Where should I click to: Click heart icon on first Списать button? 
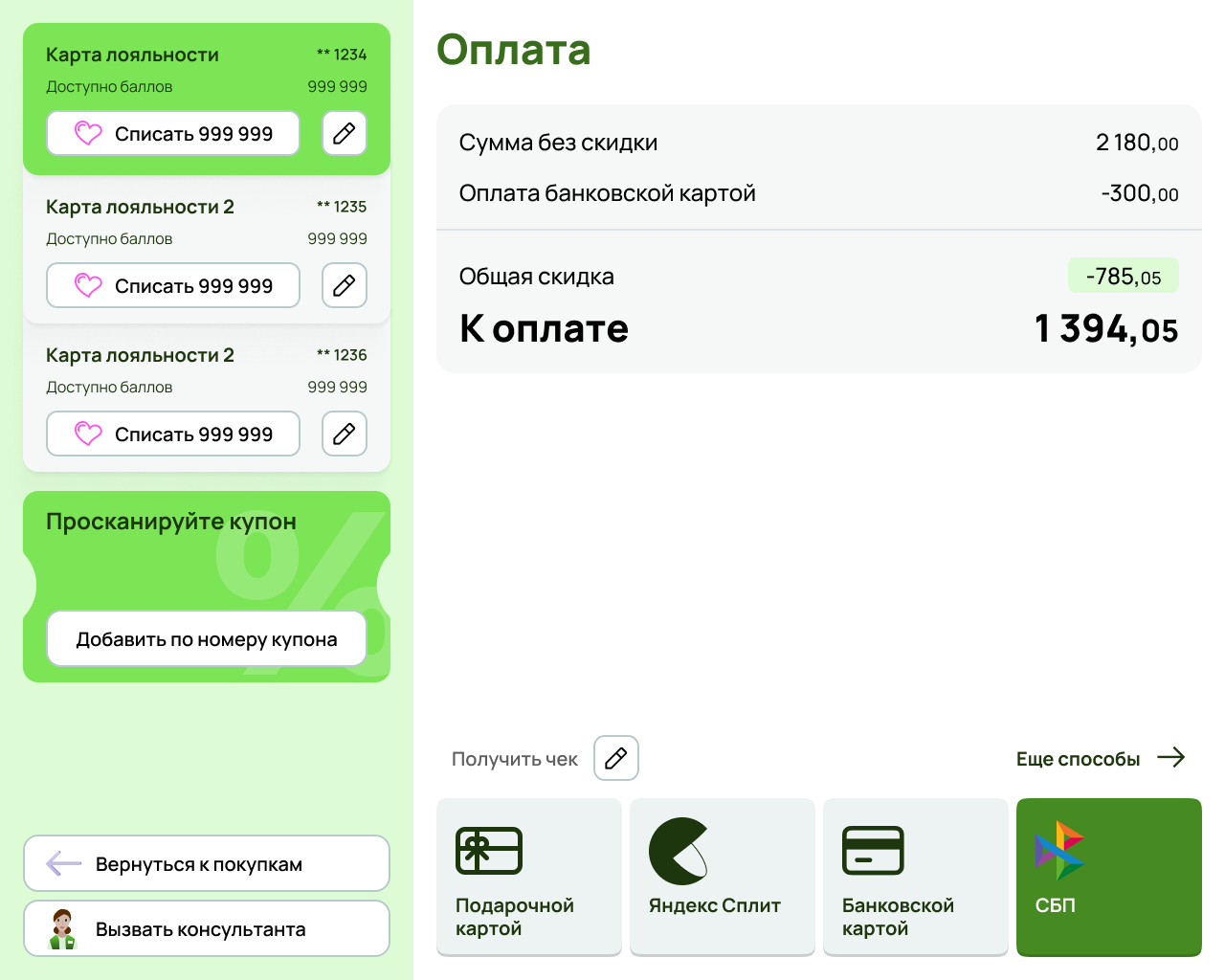point(87,133)
